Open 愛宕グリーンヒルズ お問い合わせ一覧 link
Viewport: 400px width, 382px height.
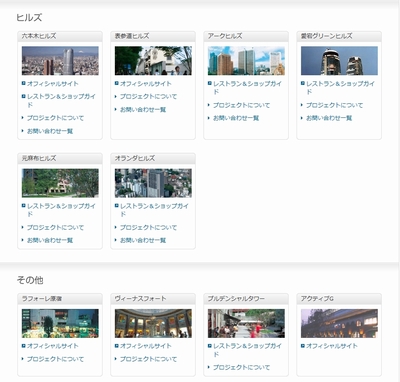click(329, 118)
